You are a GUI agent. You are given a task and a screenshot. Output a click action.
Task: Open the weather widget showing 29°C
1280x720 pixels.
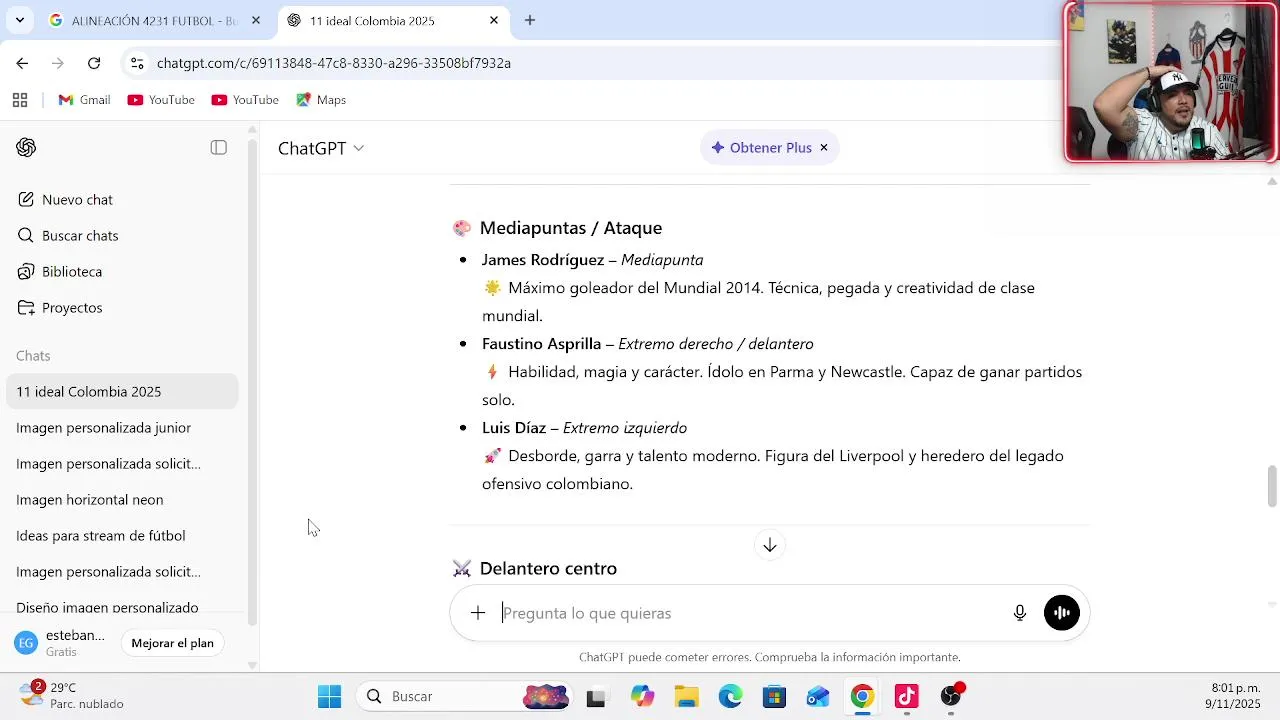click(x=72, y=696)
